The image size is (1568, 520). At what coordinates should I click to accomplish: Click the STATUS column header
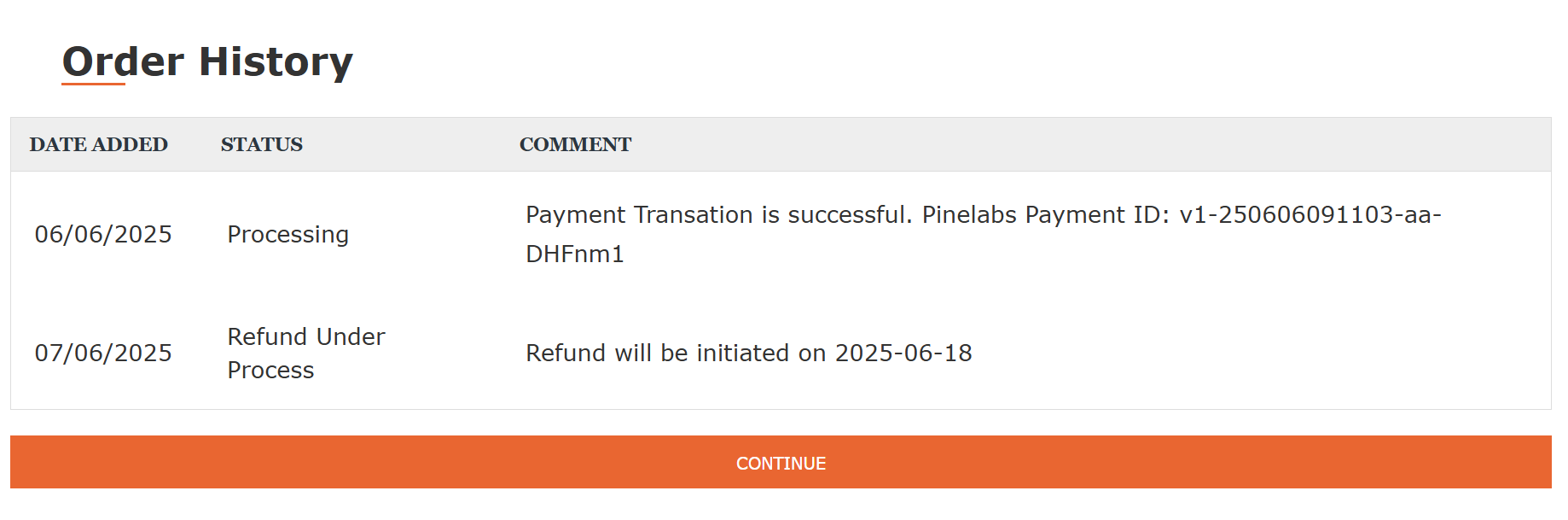pos(261,144)
